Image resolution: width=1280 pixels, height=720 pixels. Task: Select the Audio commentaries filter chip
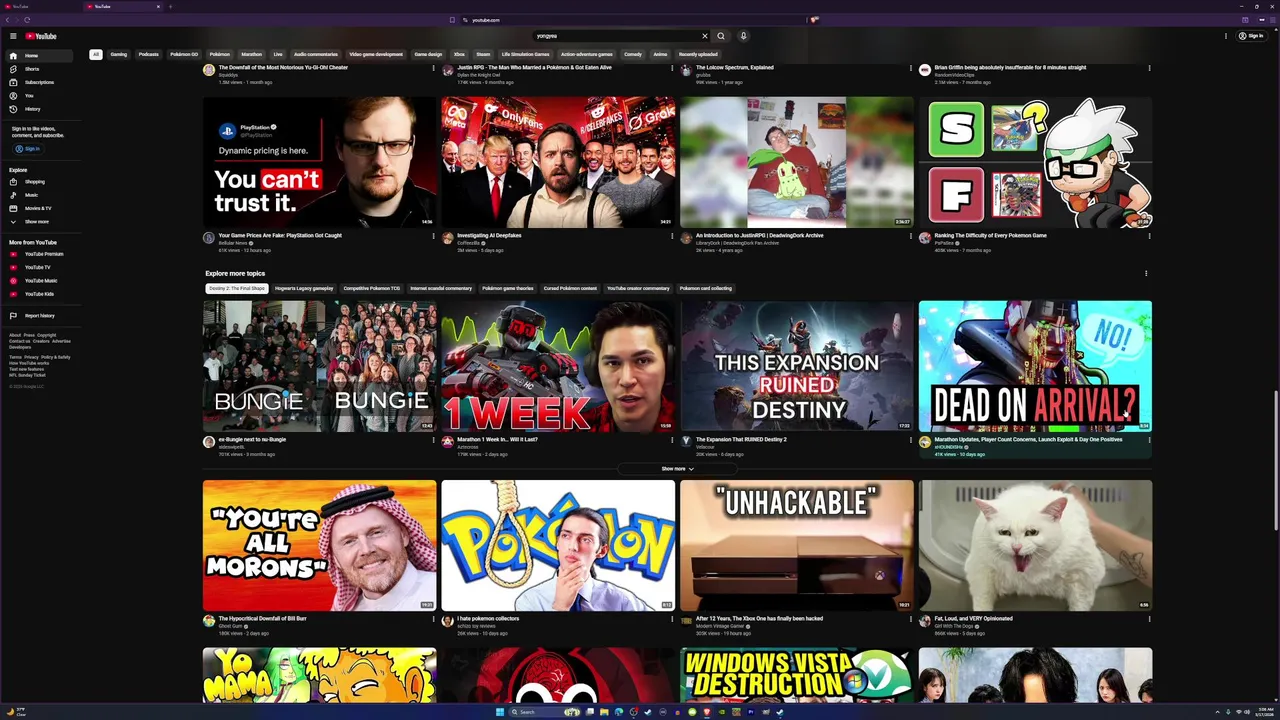316,54
